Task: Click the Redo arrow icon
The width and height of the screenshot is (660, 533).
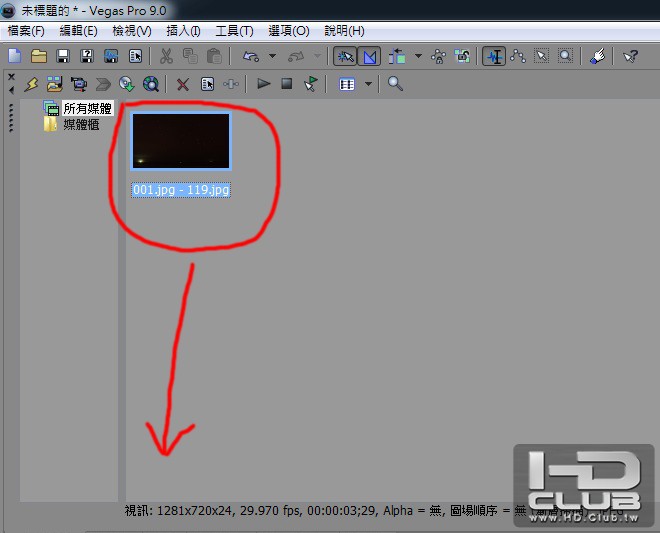Action: [x=296, y=56]
